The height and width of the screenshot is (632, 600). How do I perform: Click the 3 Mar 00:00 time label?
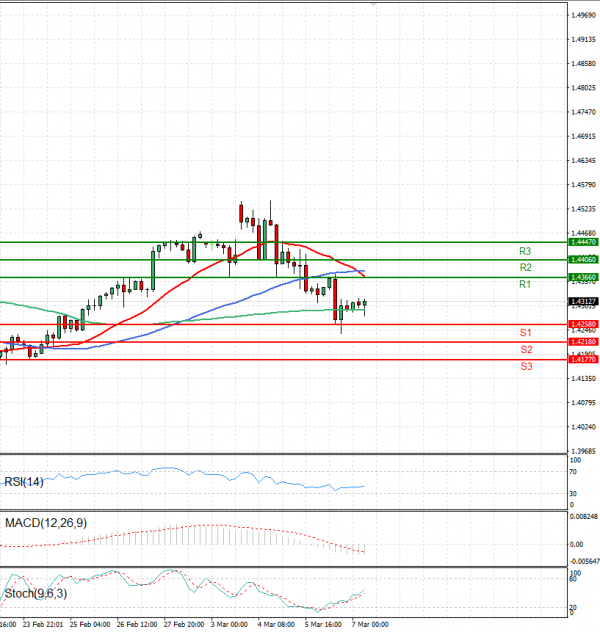(229, 624)
